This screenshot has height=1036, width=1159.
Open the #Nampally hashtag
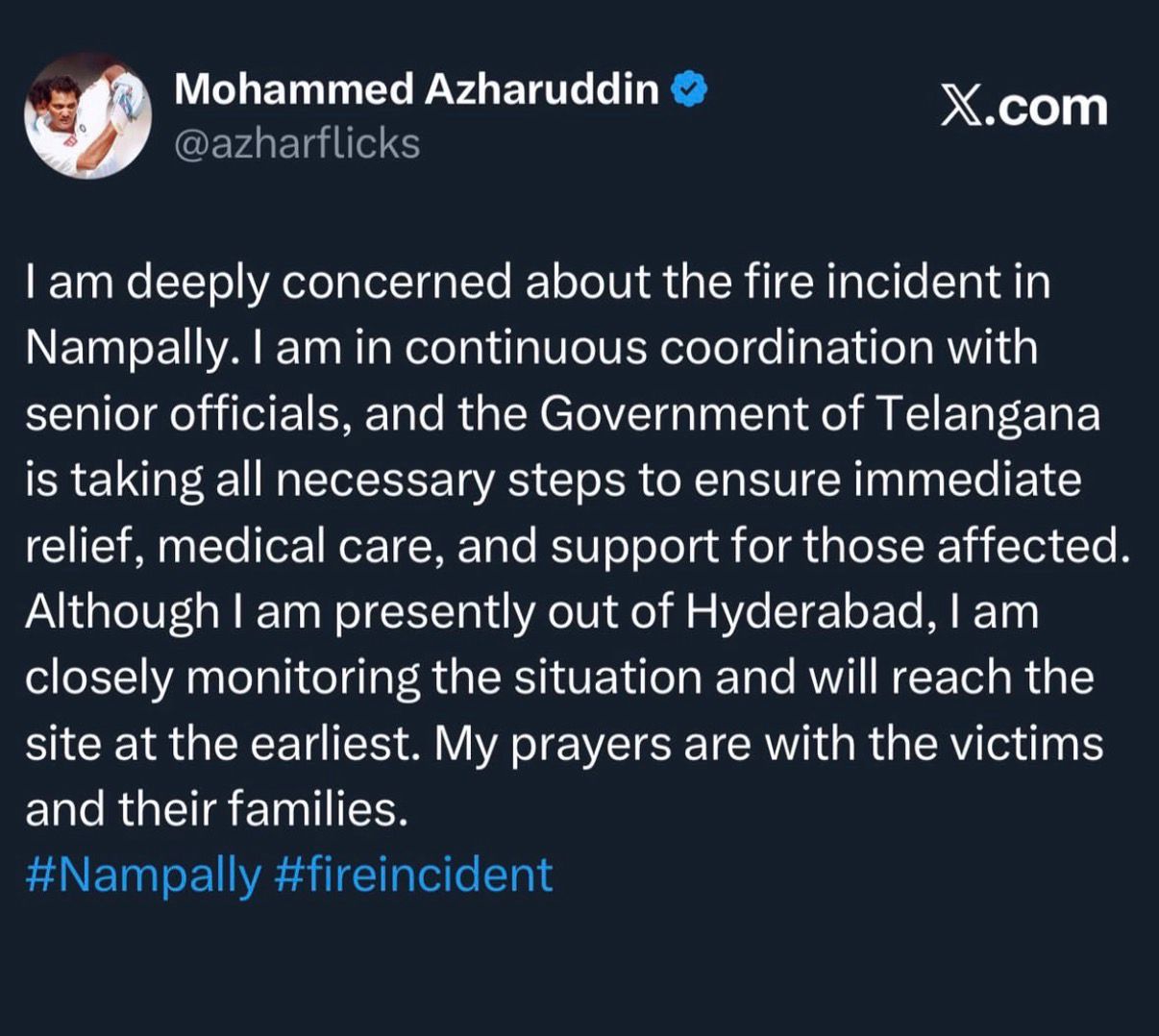click(142, 875)
